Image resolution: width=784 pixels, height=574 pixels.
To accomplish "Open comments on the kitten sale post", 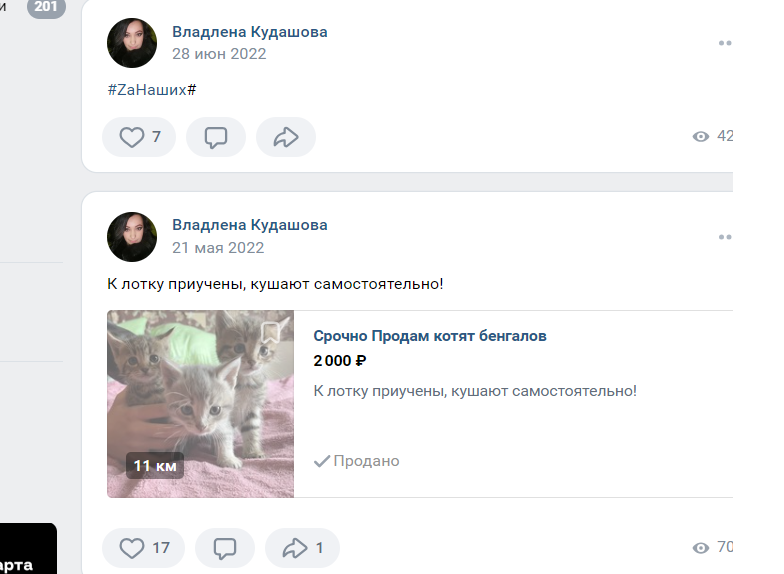I will 224,548.
